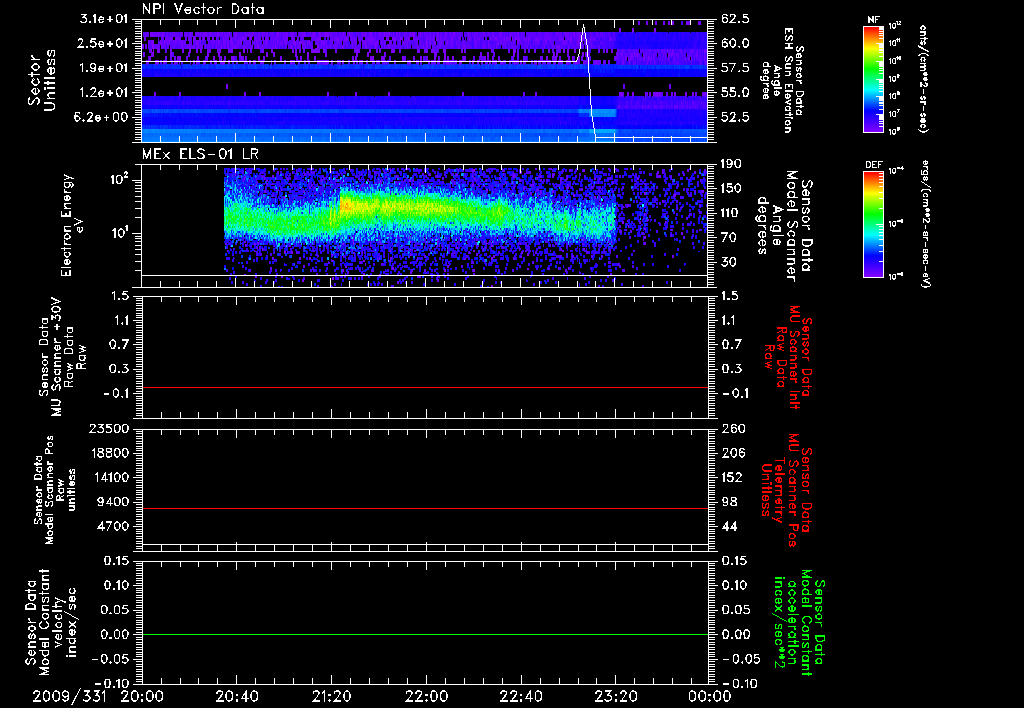
Task: Click the 00:00 end time label
Action: coord(709,696)
